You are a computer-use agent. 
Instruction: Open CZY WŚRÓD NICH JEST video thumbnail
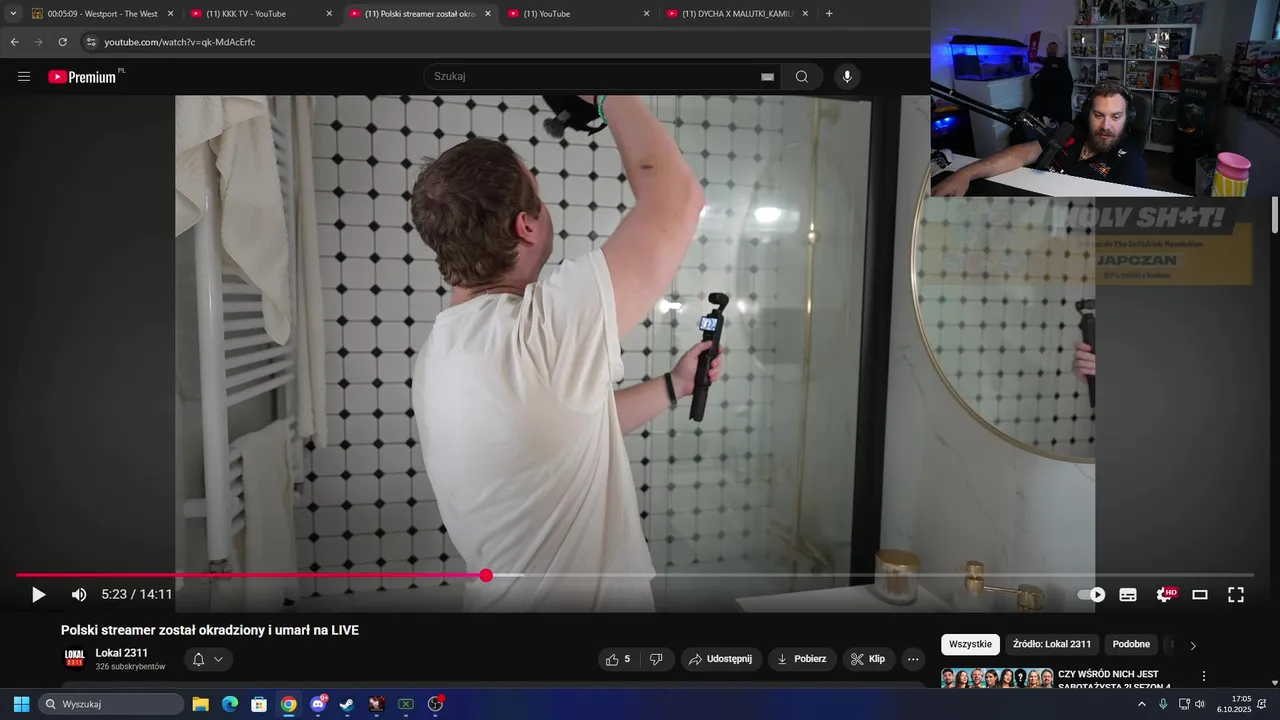click(x=996, y=678)
